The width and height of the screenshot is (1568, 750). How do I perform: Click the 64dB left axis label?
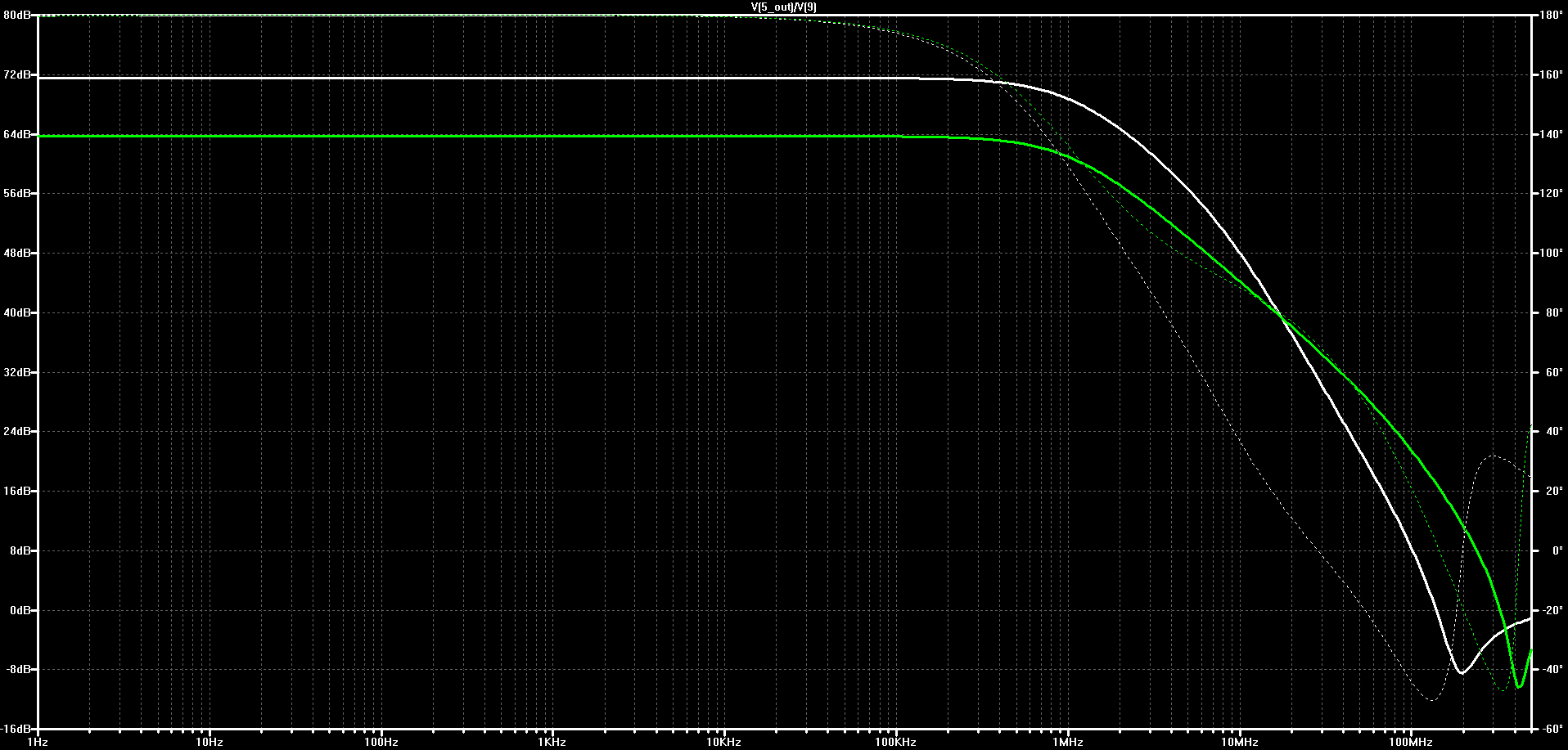pyautogui.click(x=16, y=134)
